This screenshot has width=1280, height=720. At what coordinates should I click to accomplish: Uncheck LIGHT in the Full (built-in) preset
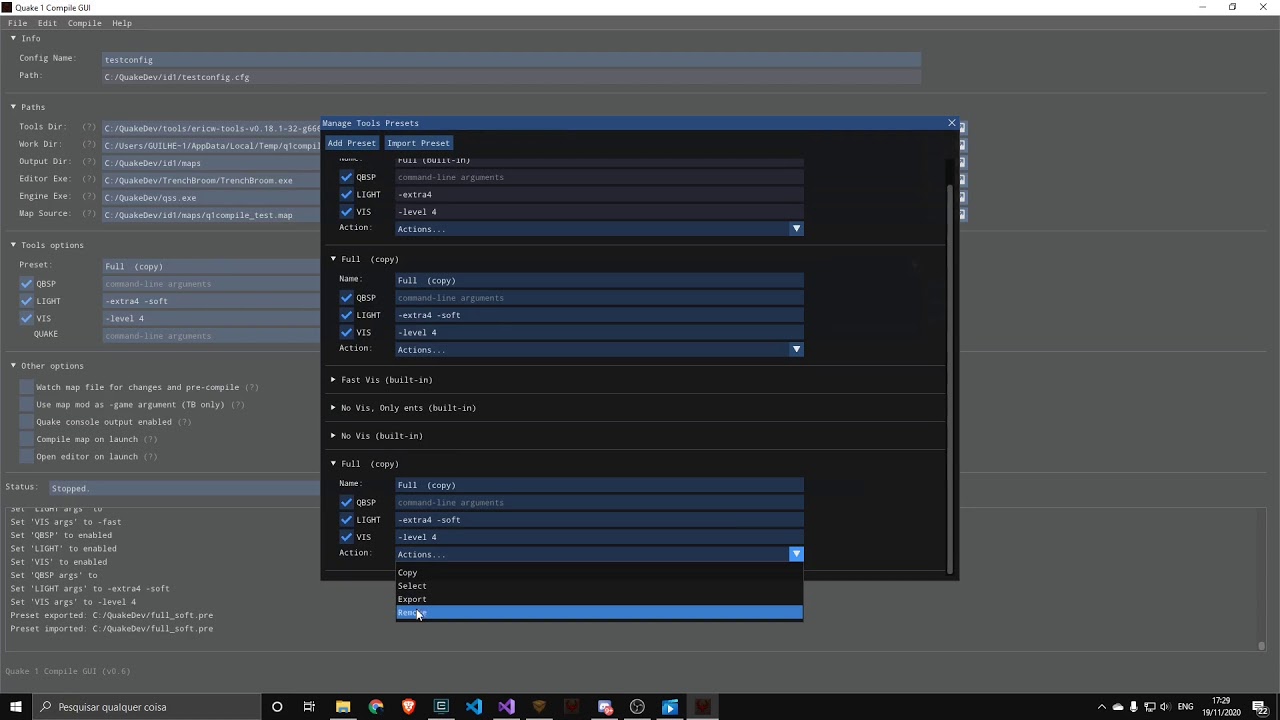coord(347,194)
